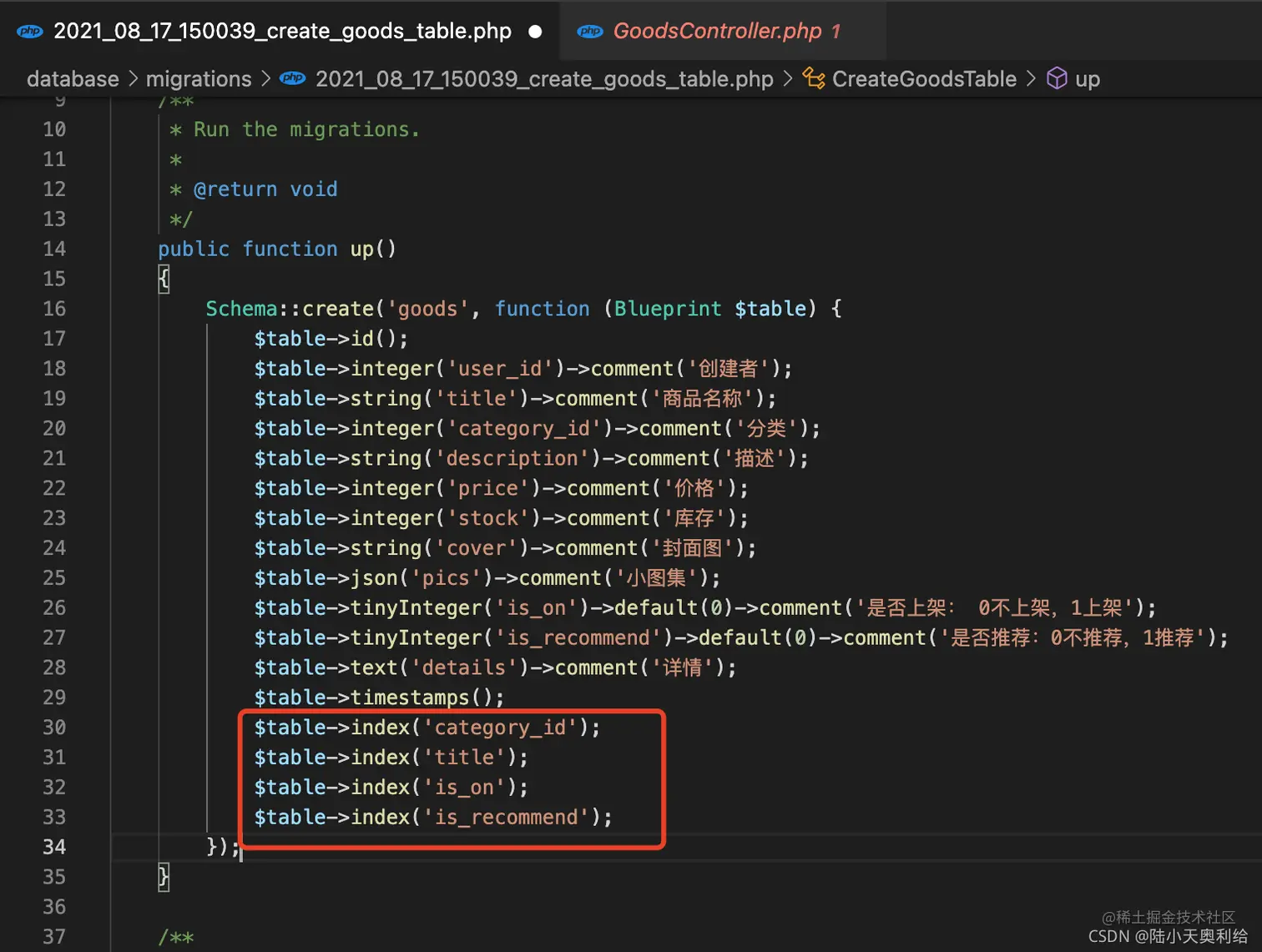Click '$table->id();' on line 17
This screenshot has width=1262, height=952.
(331, 339)
